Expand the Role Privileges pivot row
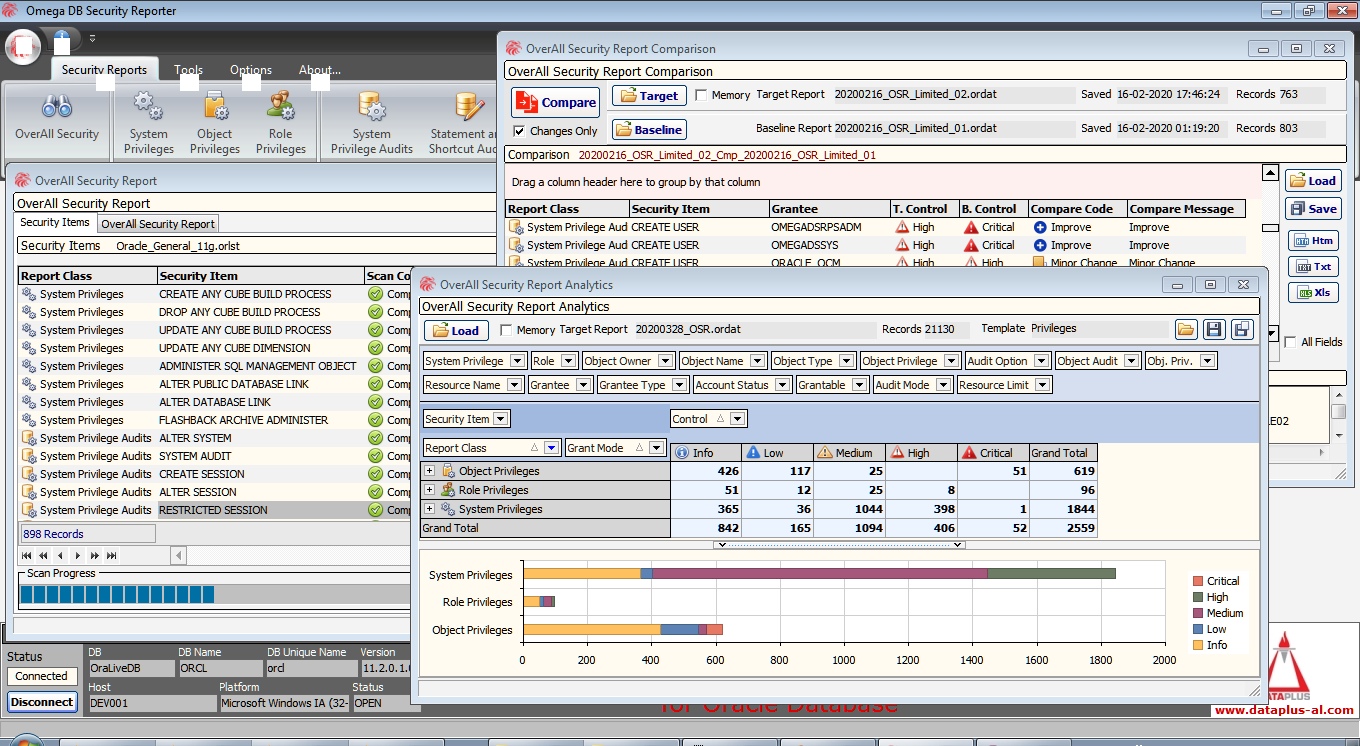The image size is (1360, 746). [430, 490]
